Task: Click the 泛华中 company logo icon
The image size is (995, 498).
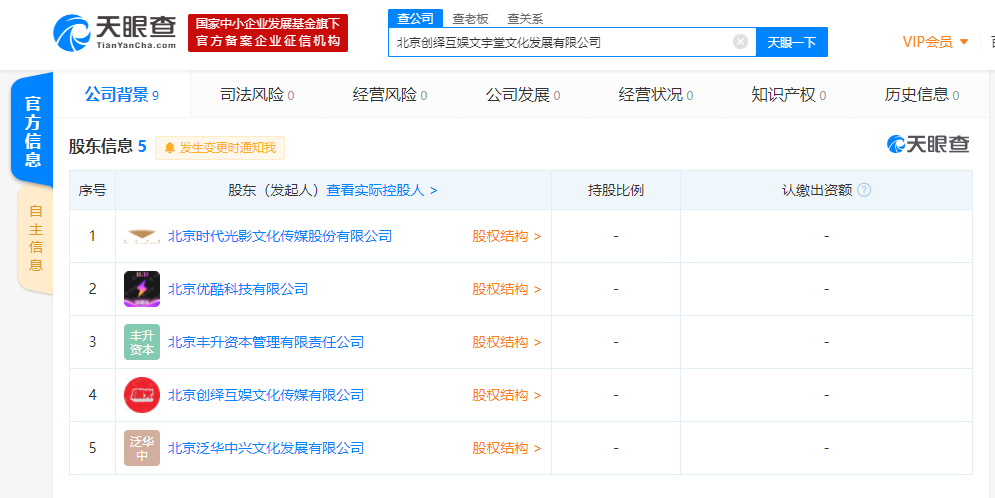Action: point(142,448)
